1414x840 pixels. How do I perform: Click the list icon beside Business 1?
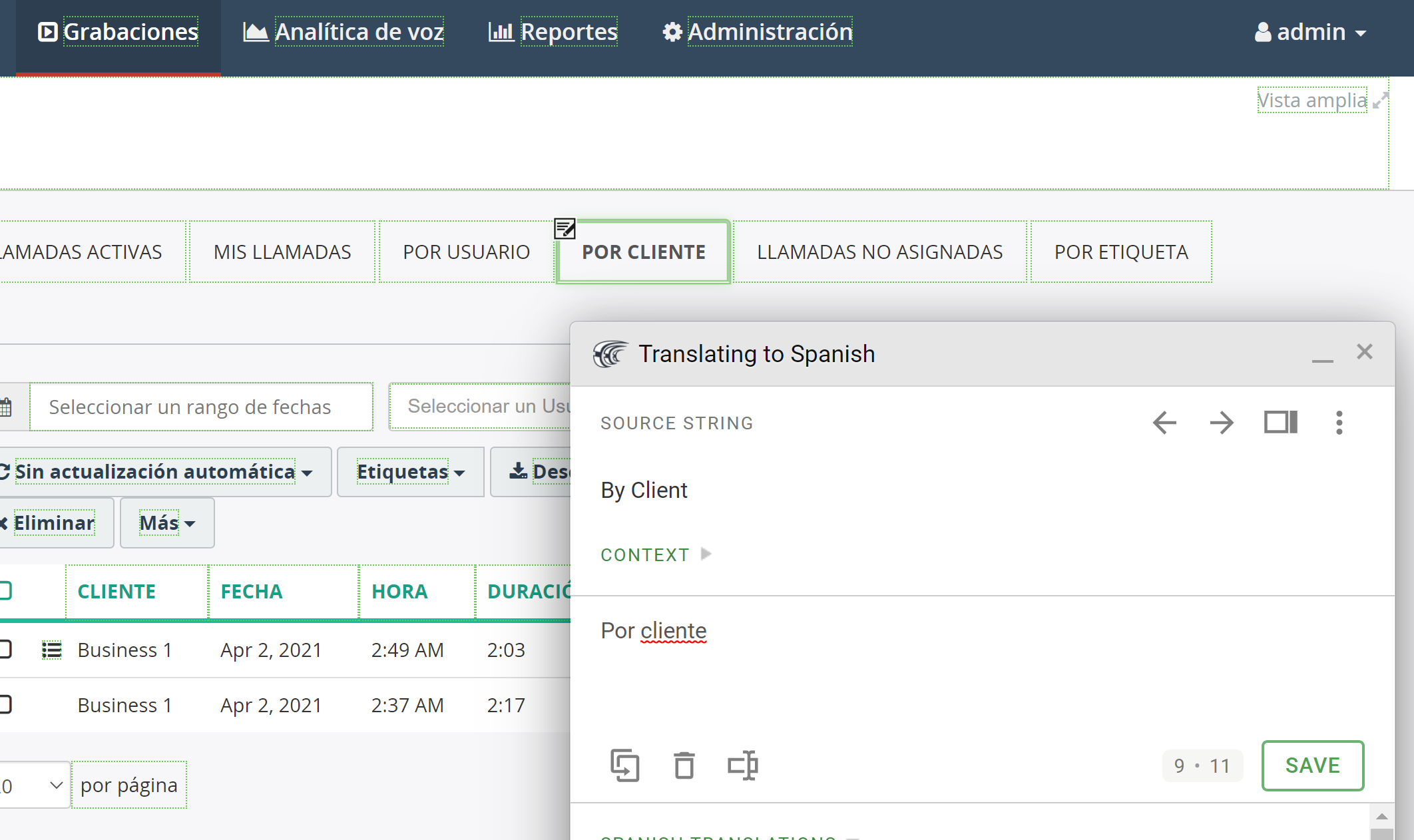[x=51, y=650]
